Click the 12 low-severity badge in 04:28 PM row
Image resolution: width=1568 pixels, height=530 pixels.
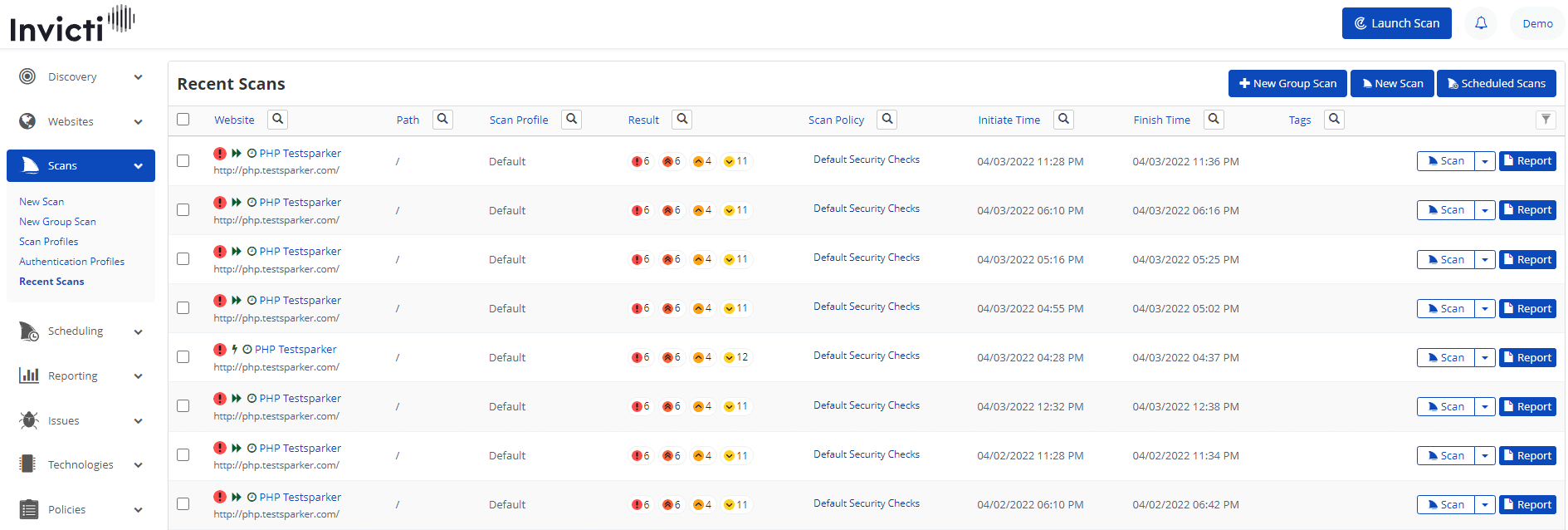point(736,357)
